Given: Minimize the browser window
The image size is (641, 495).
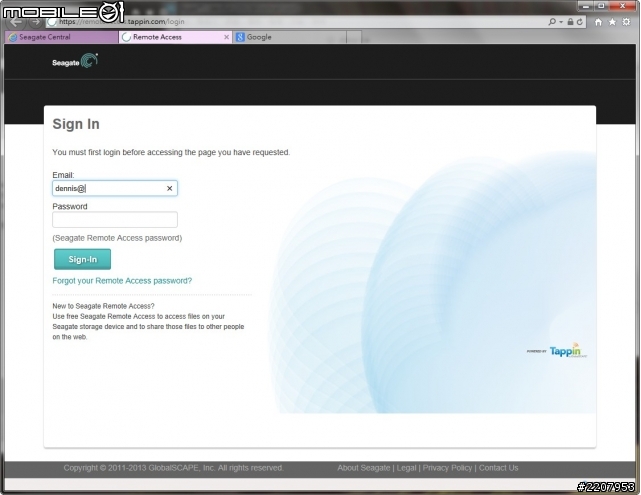Looking at the screenshot, I should point(585,6).
